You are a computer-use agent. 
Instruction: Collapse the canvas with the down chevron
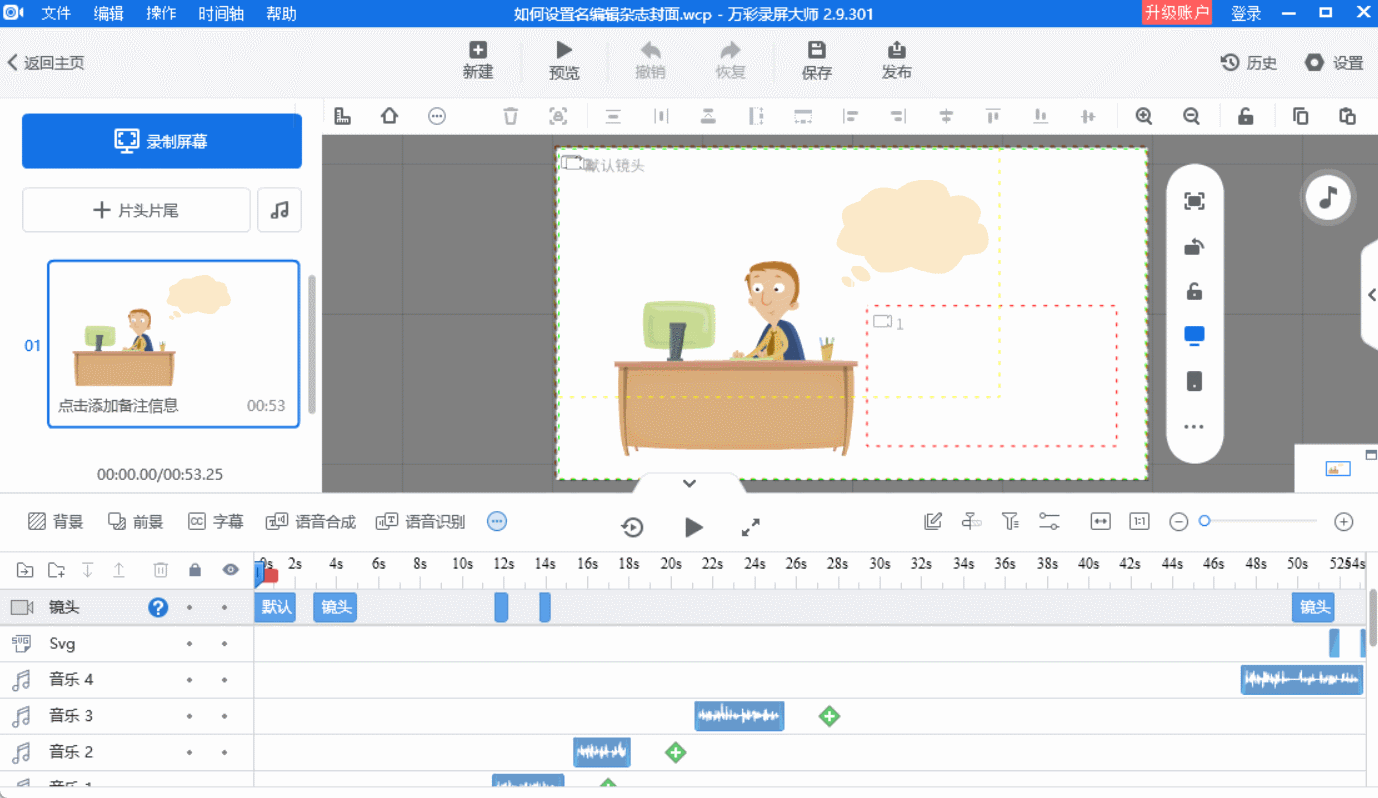click(689, 484)
